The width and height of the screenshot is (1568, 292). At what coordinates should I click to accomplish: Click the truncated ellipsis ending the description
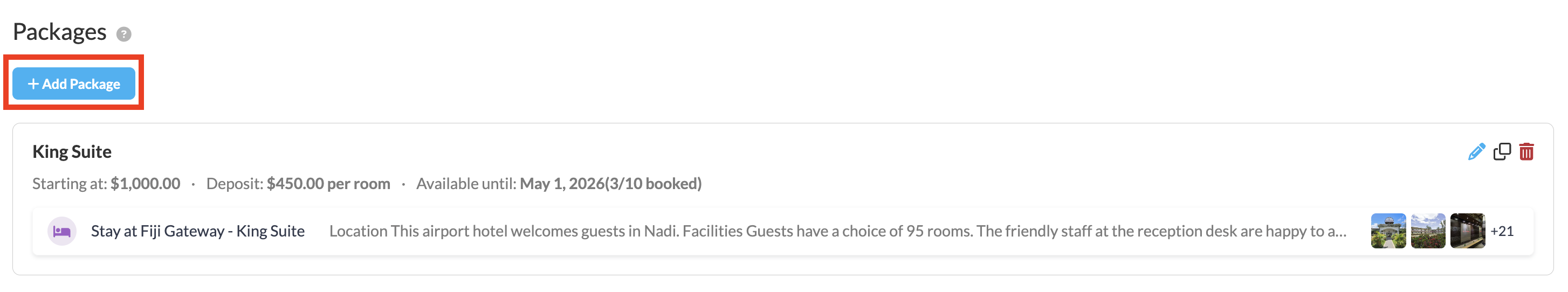(1340, 232)
